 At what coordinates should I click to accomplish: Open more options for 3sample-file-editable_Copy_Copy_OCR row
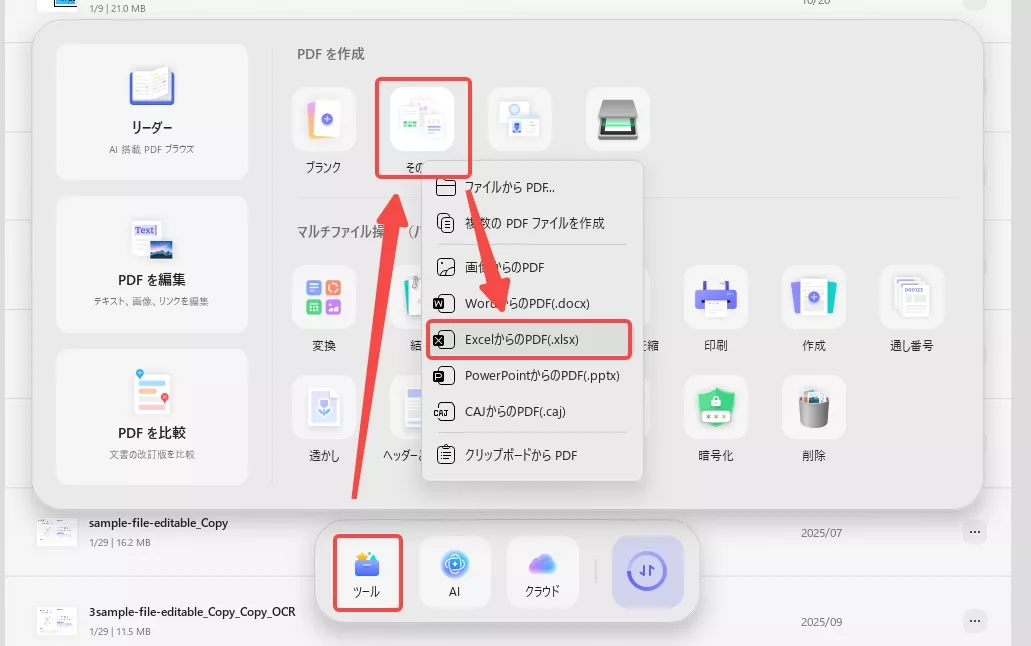[974, 620]
